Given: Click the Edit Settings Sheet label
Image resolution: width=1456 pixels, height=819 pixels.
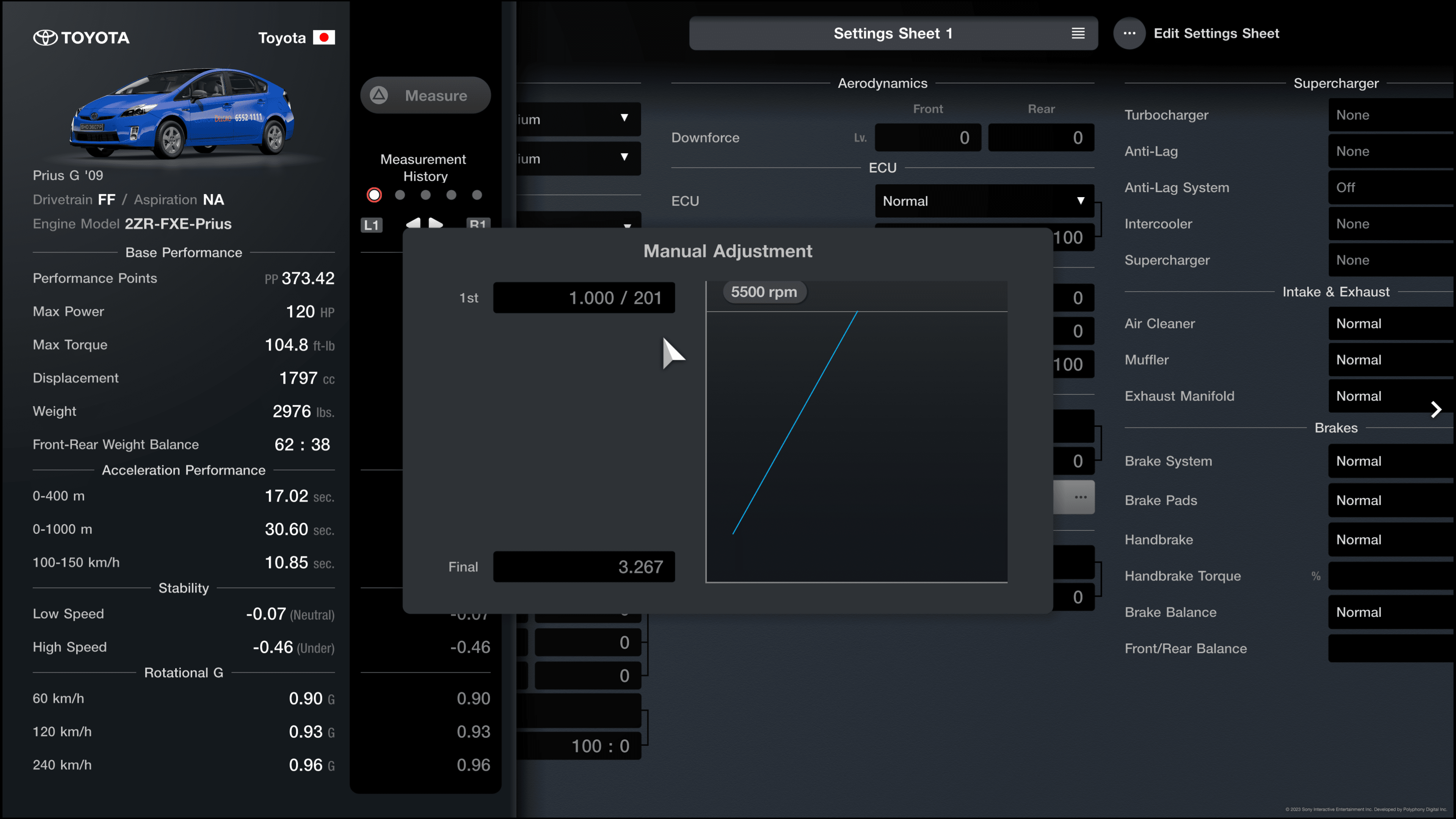Looking at the screenshot, I should pos(1216,33).
